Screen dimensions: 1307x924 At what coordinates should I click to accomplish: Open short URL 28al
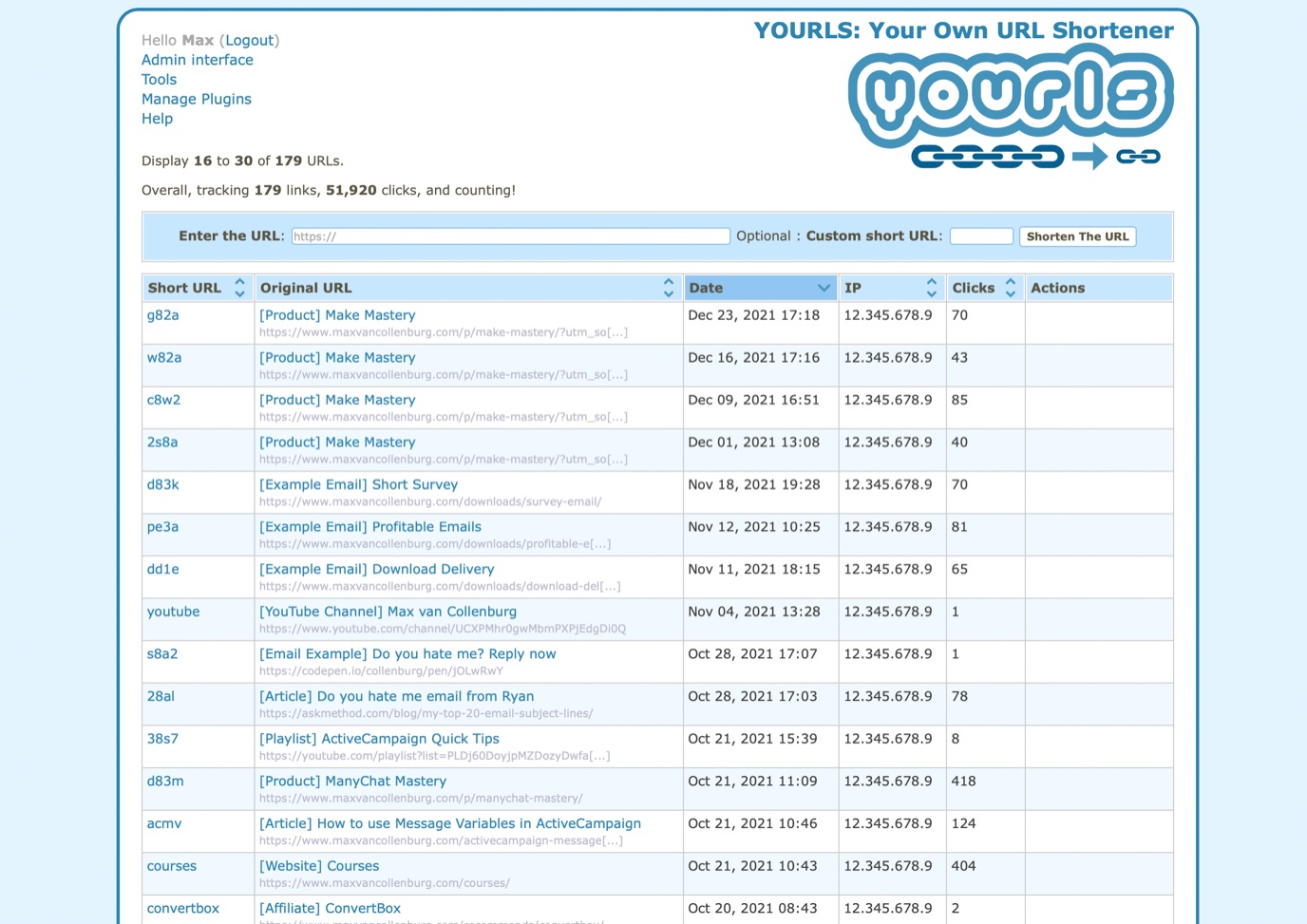[x=161, y=696]
